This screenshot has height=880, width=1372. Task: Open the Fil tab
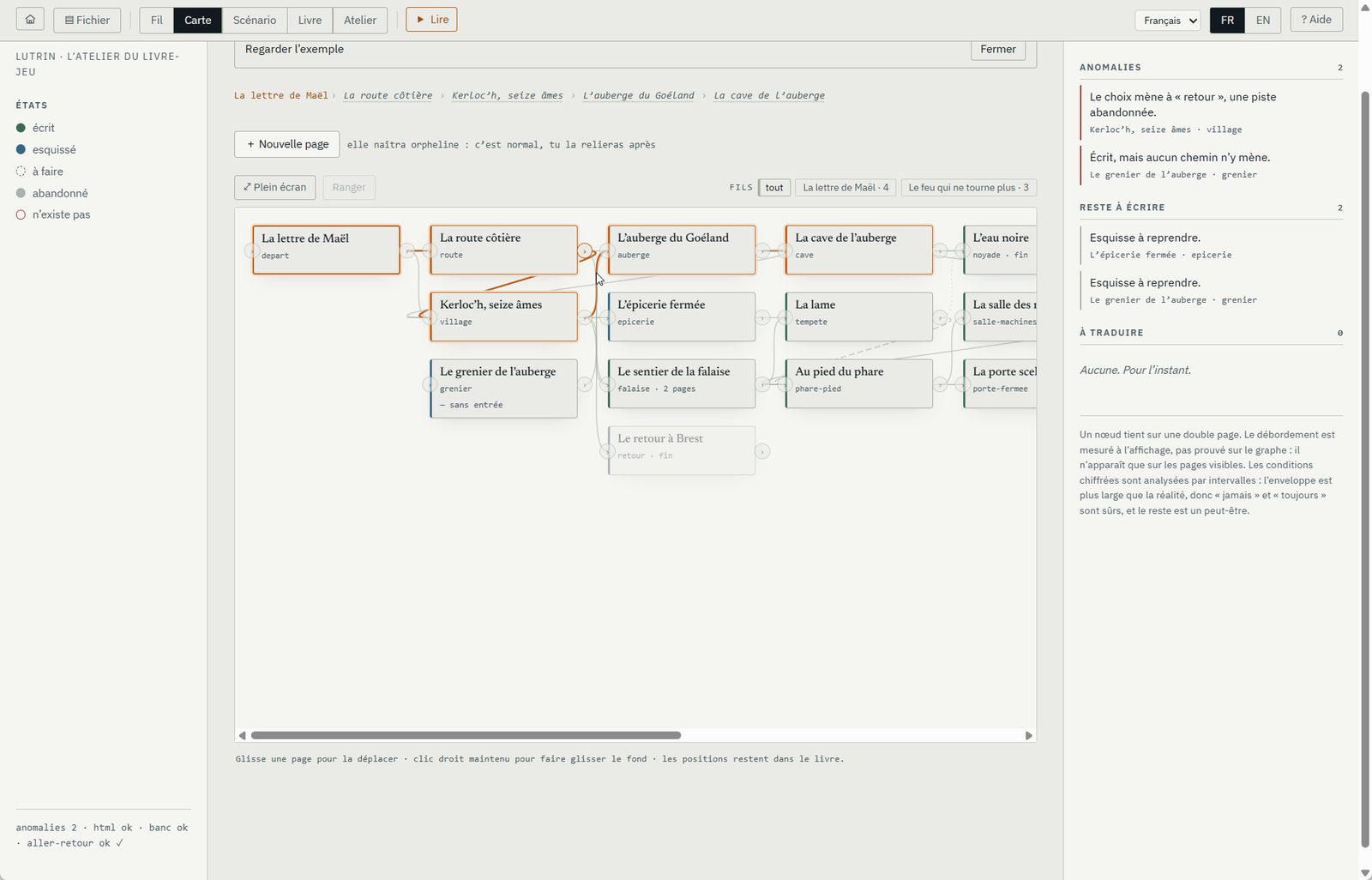pyautogui.click(x=157, y=20)
